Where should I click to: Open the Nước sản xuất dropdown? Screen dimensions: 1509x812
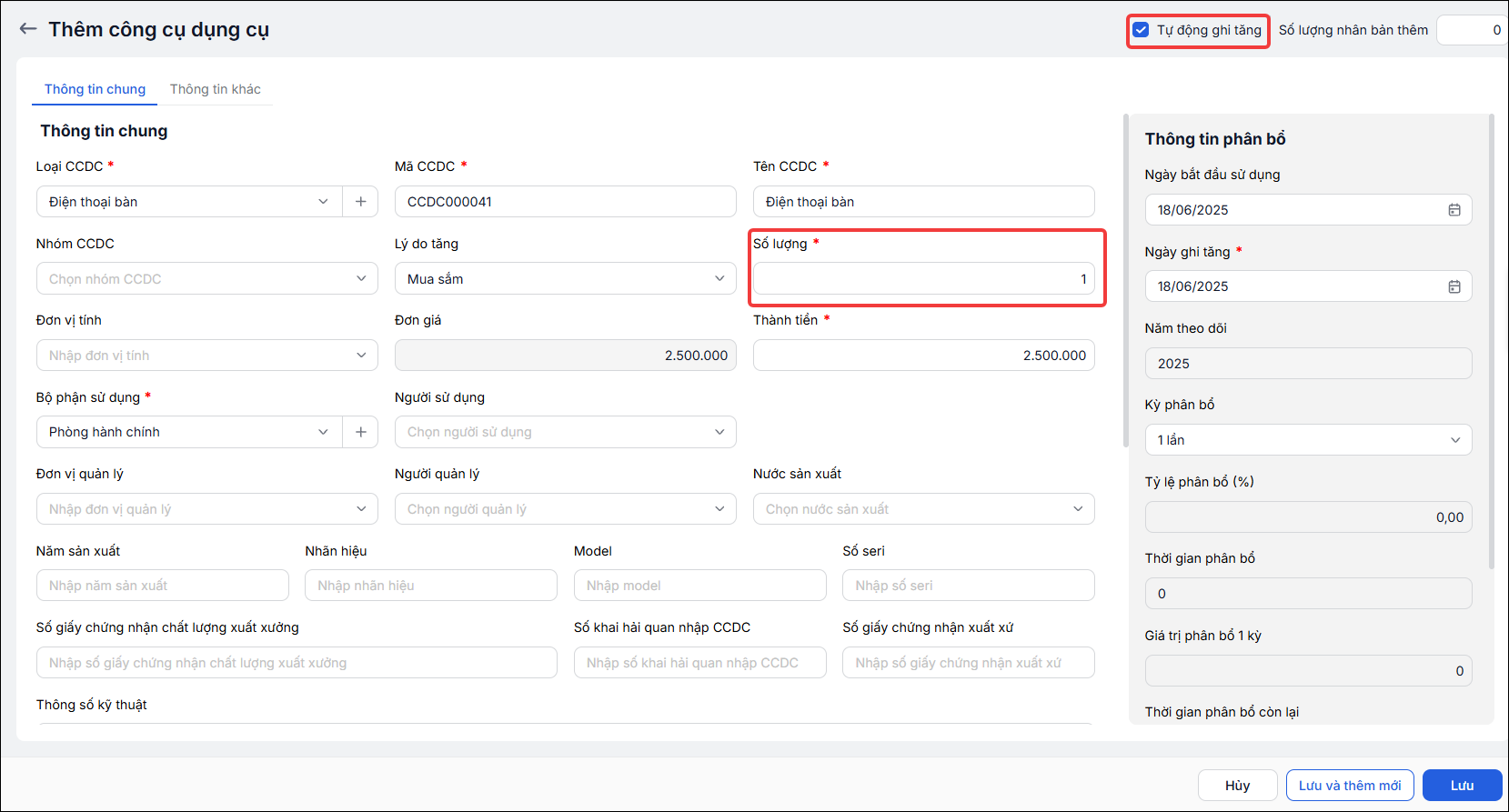click(924, 509)
